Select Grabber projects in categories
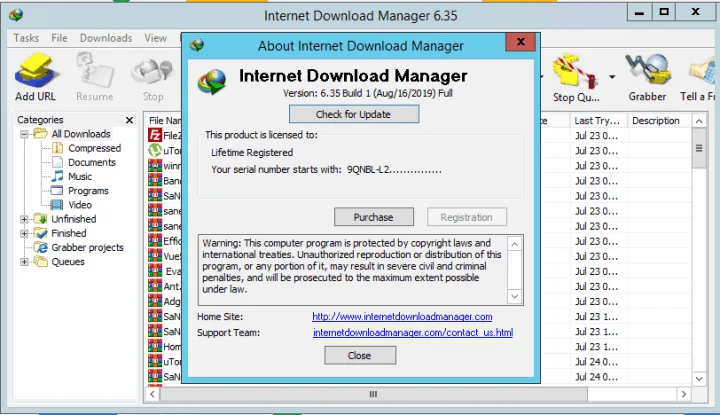The width and height of the screenshot is (720, 415). [x=87, y=247]
